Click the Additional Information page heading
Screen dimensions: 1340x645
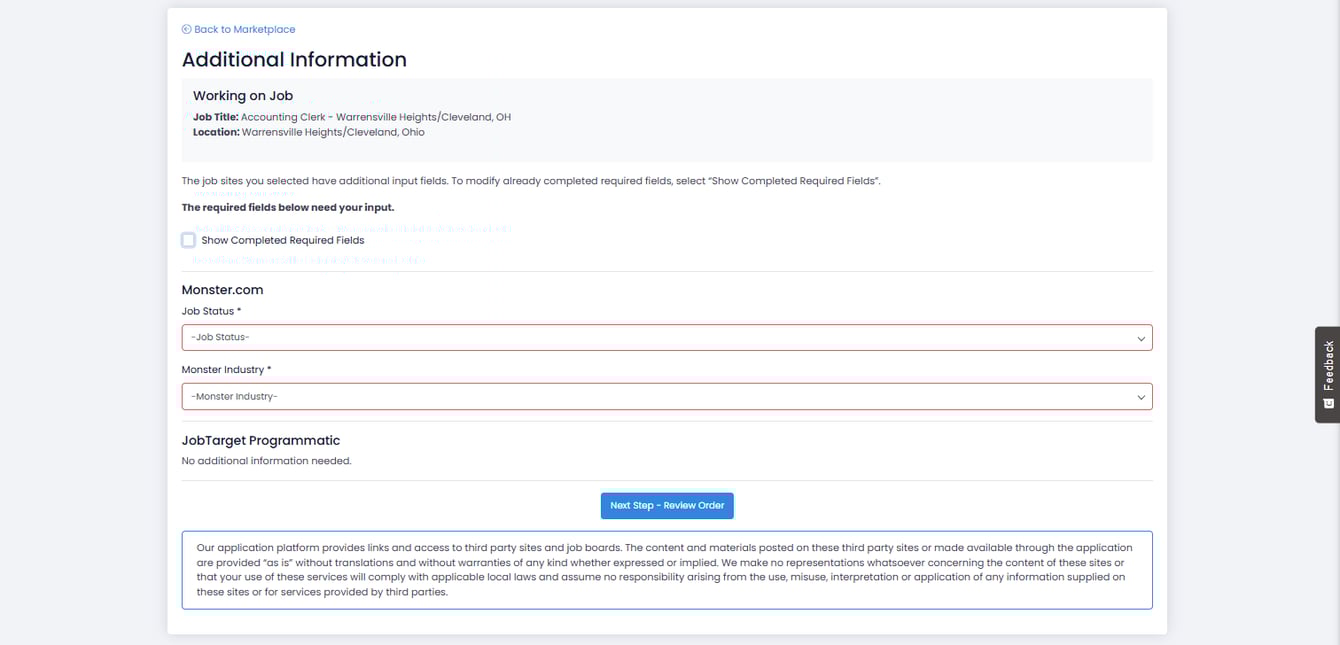point(294,59)
